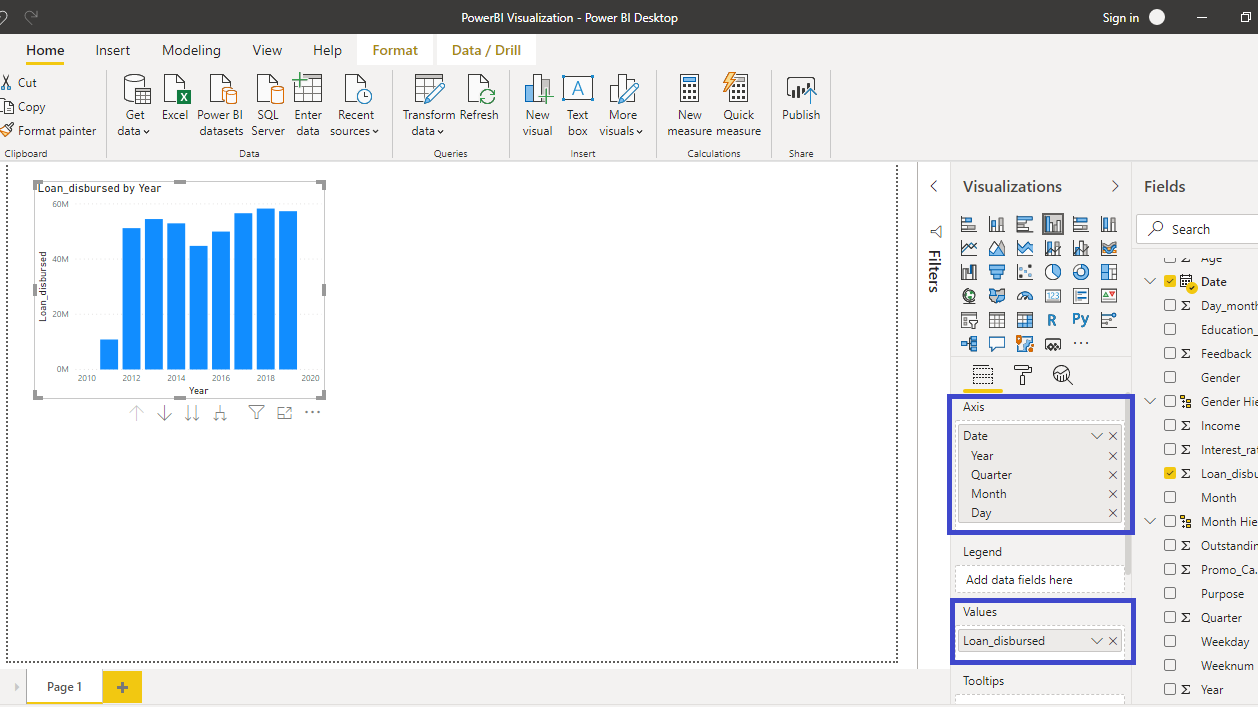Select the pie chart visualization icon

[x=1053, y=272]
